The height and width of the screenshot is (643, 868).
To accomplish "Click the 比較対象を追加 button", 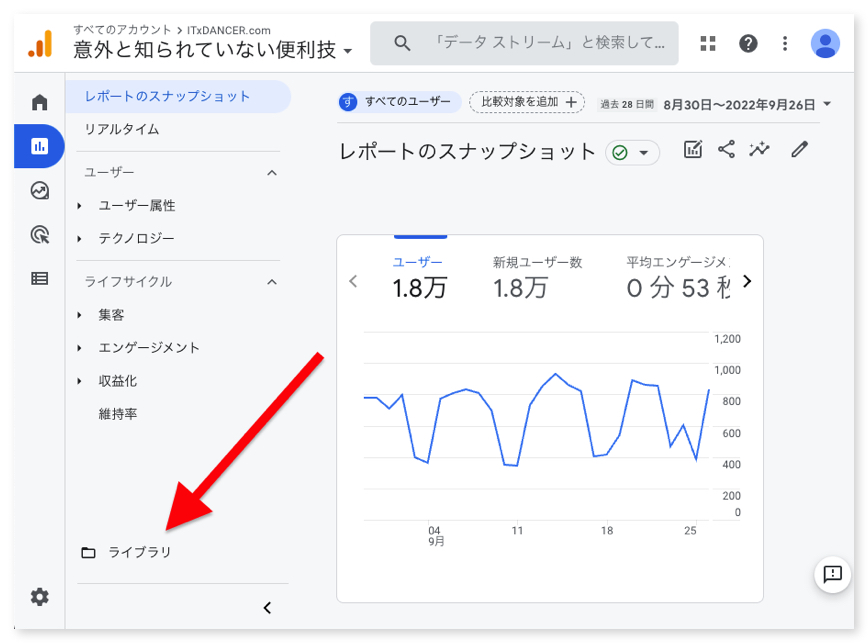I will tap(527, 102).
